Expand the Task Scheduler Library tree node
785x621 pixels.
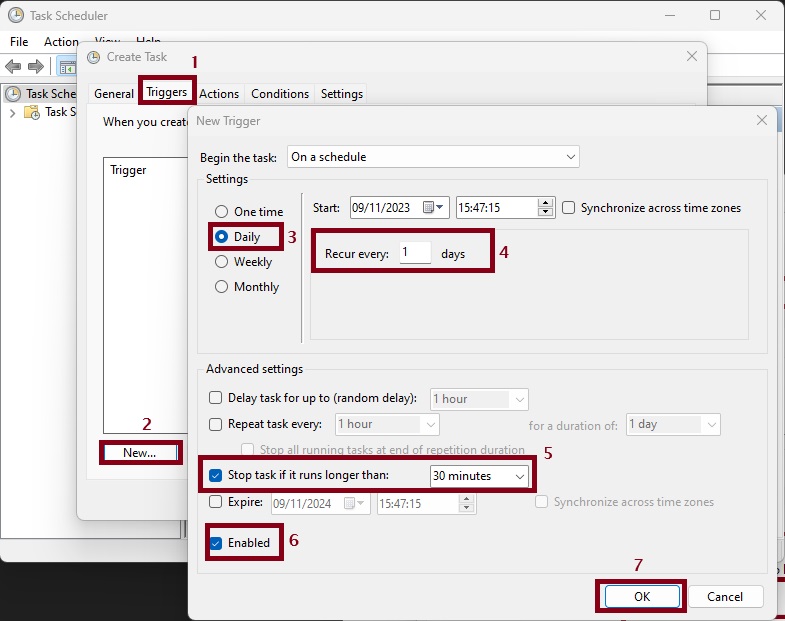pos(13,113)
